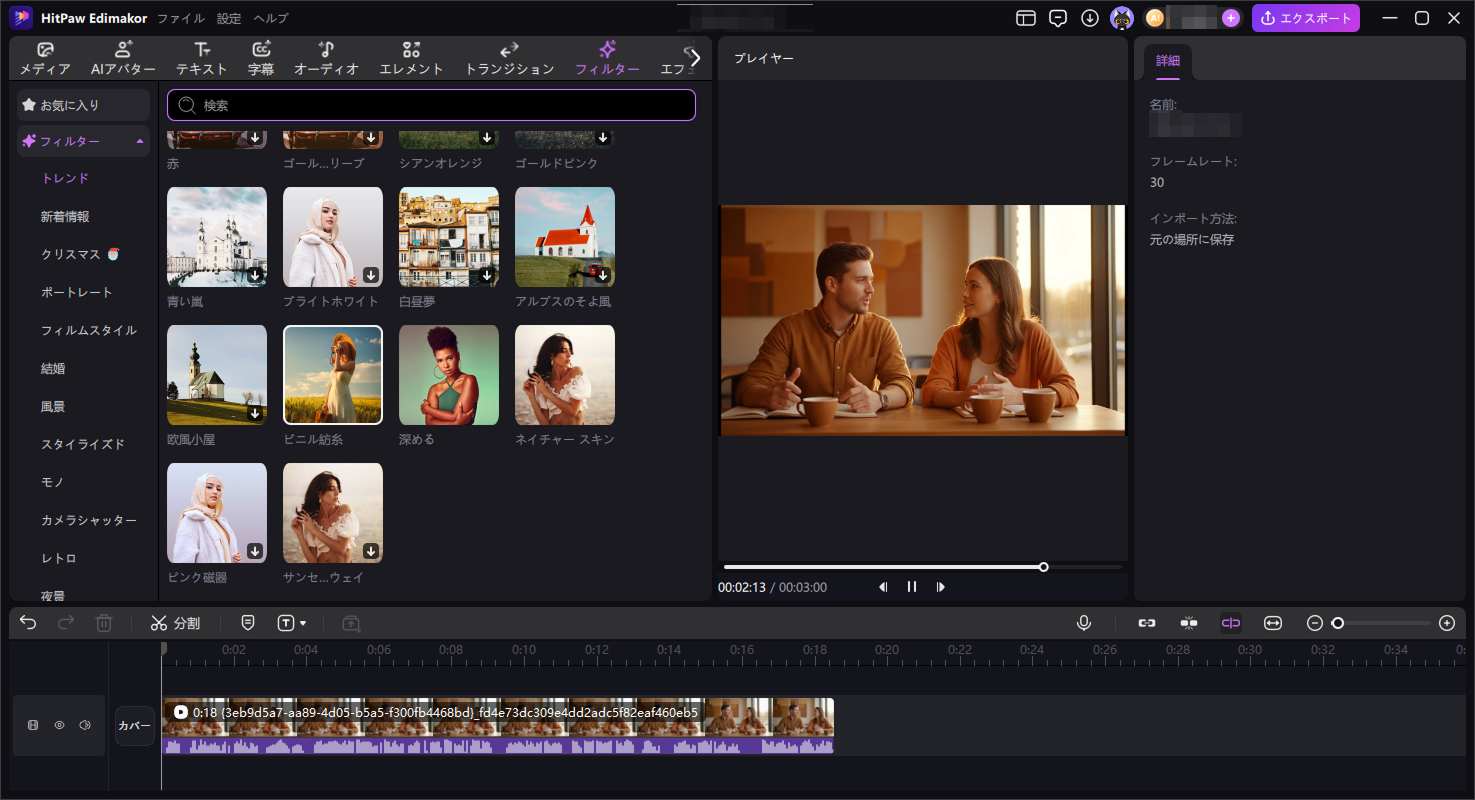This screenshot has height=800, width=1475.
Task: Click the undo arrow in timeline toolbar
Action: 28,623
